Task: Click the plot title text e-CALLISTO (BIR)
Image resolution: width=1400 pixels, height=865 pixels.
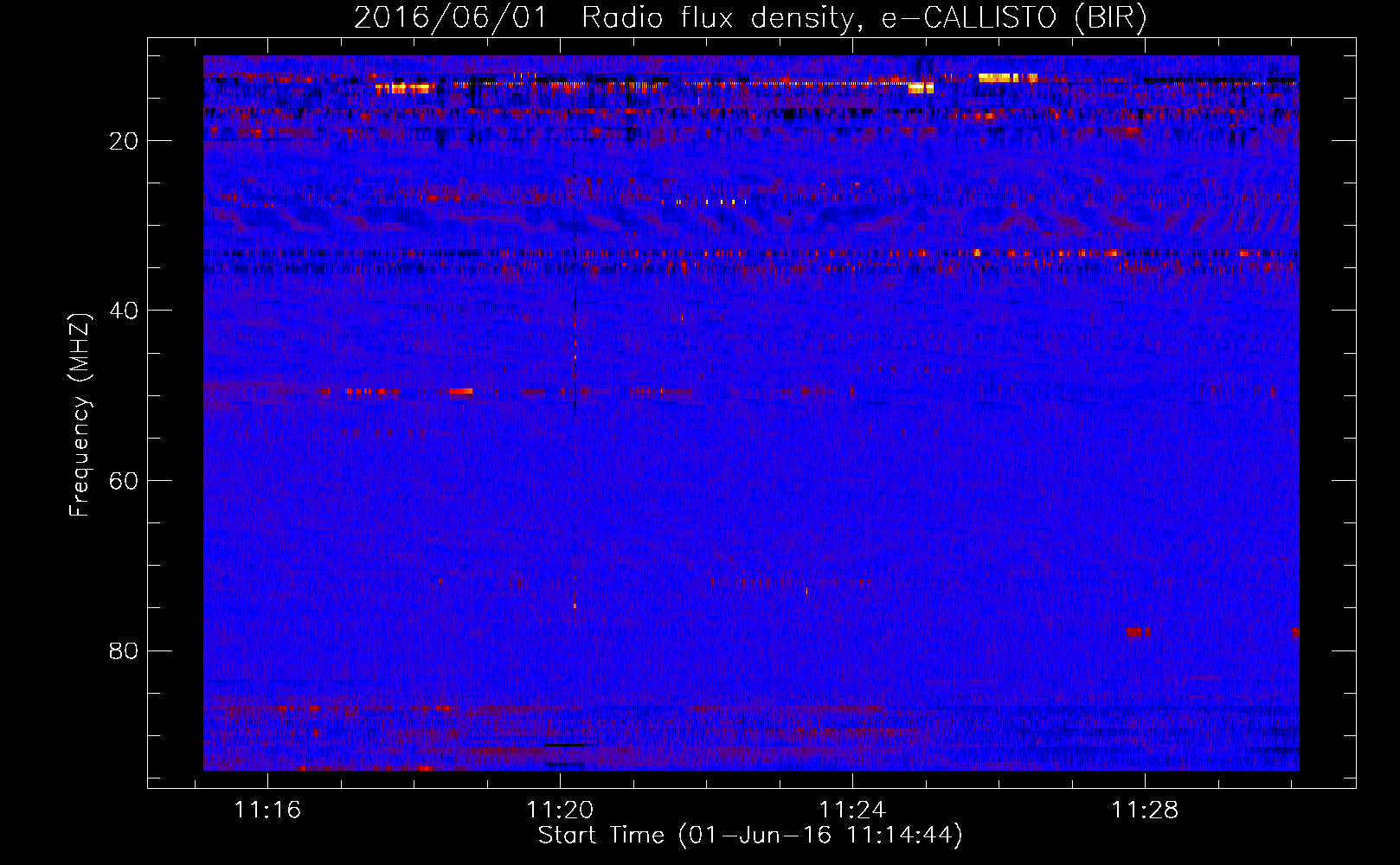Action: pos(1013,18)
